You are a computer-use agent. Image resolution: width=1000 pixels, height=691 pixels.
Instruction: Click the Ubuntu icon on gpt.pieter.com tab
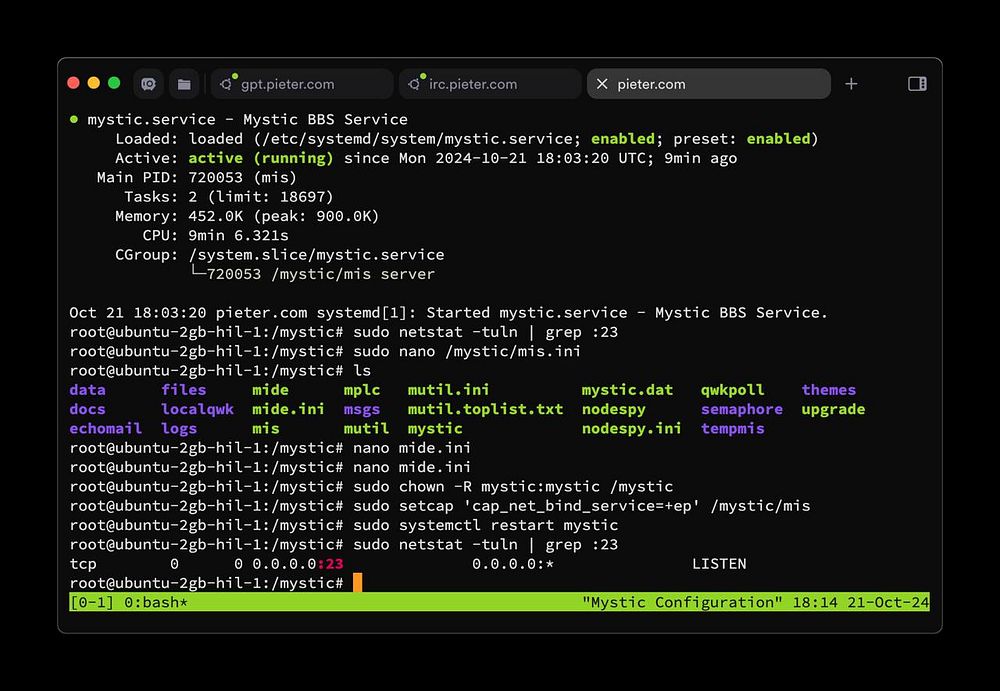226,84
